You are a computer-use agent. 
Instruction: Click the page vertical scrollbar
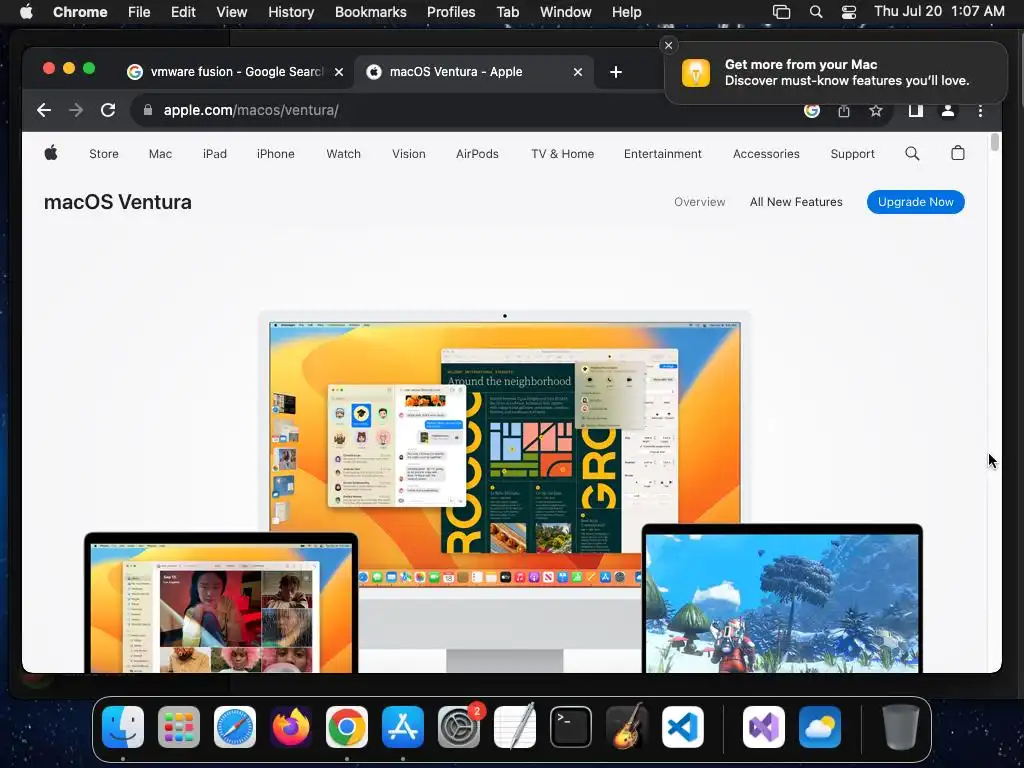(x=994, y=142)
